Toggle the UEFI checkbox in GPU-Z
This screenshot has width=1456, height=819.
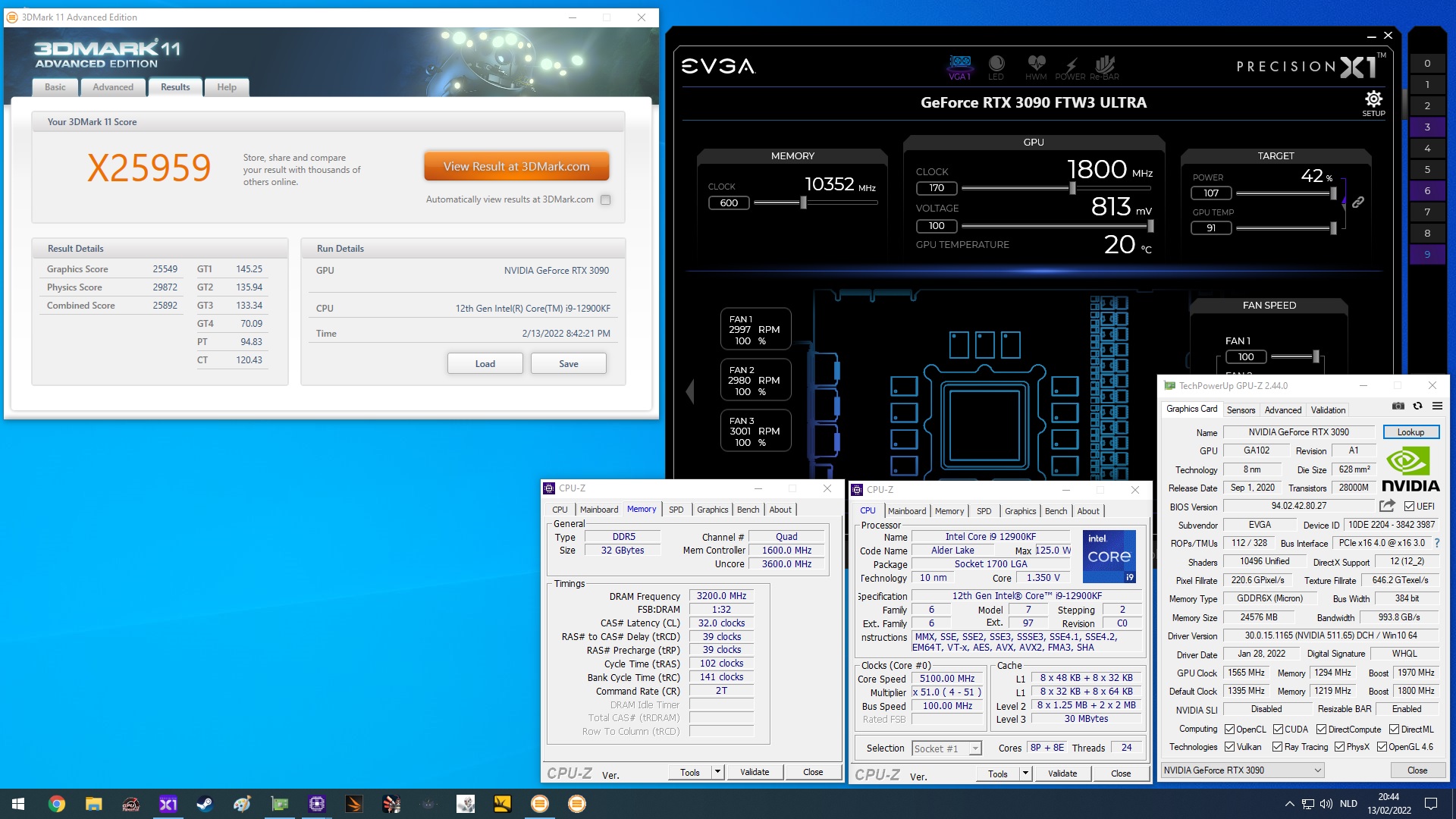(1409, 507)
